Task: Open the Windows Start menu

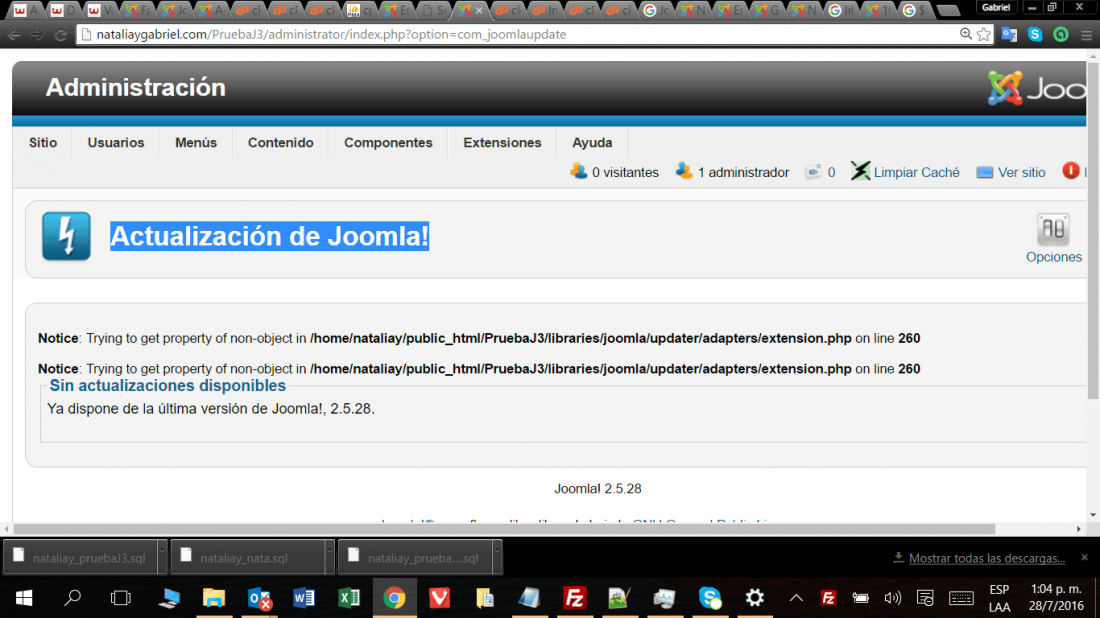Action: pyautogui.click(x=24, y=598)
